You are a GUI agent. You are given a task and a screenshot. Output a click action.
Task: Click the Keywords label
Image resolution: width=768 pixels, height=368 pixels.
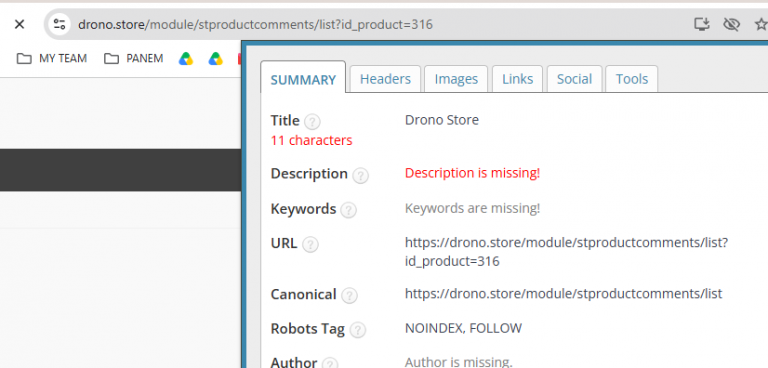[x=303, y=209]
